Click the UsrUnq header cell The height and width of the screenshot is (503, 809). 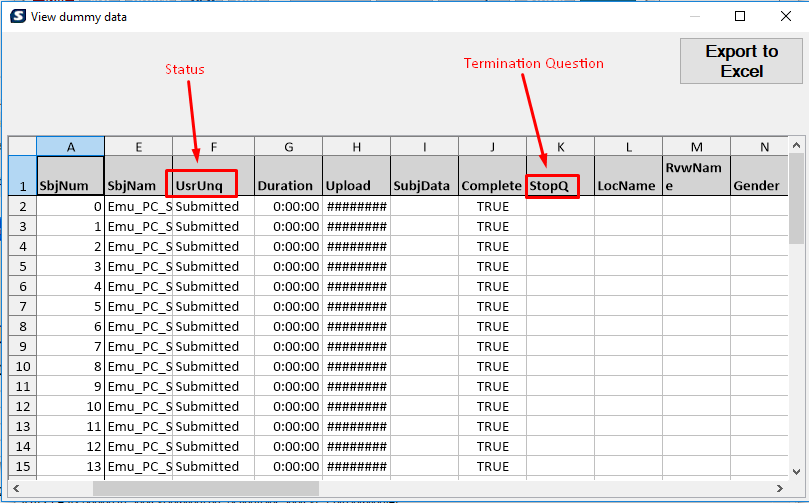click(x=214, y=176)
